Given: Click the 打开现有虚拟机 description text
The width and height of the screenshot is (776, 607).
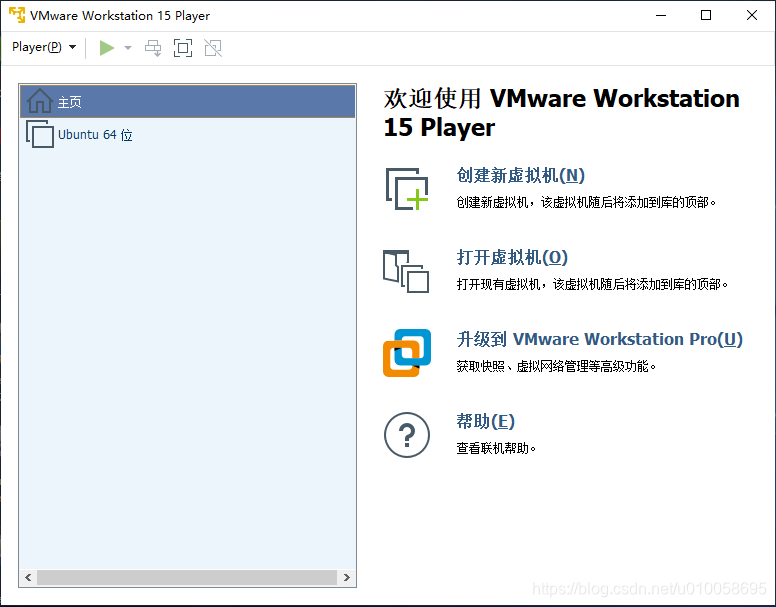Looking at the screenshot, I should coord(592,284).
